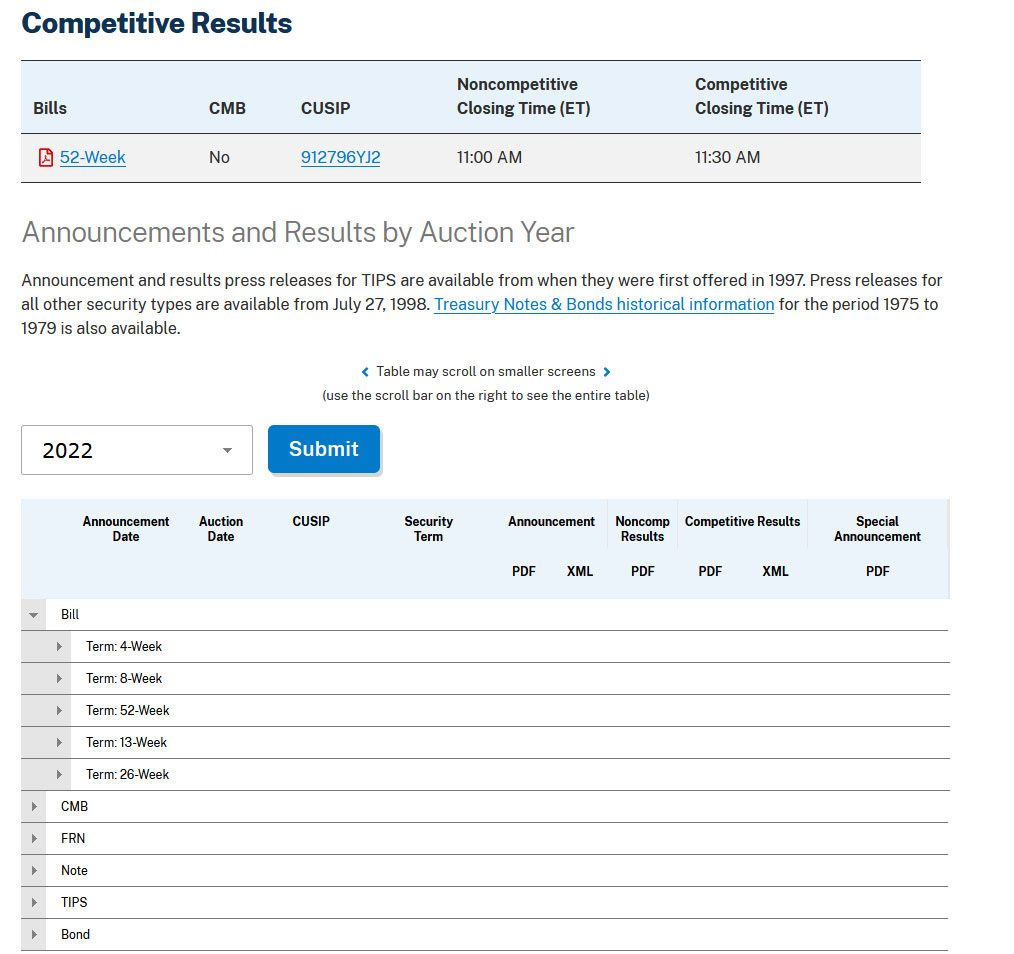Collapse the Bill group row
This screenshot has height=954, width=1014.
coord(34,615)
